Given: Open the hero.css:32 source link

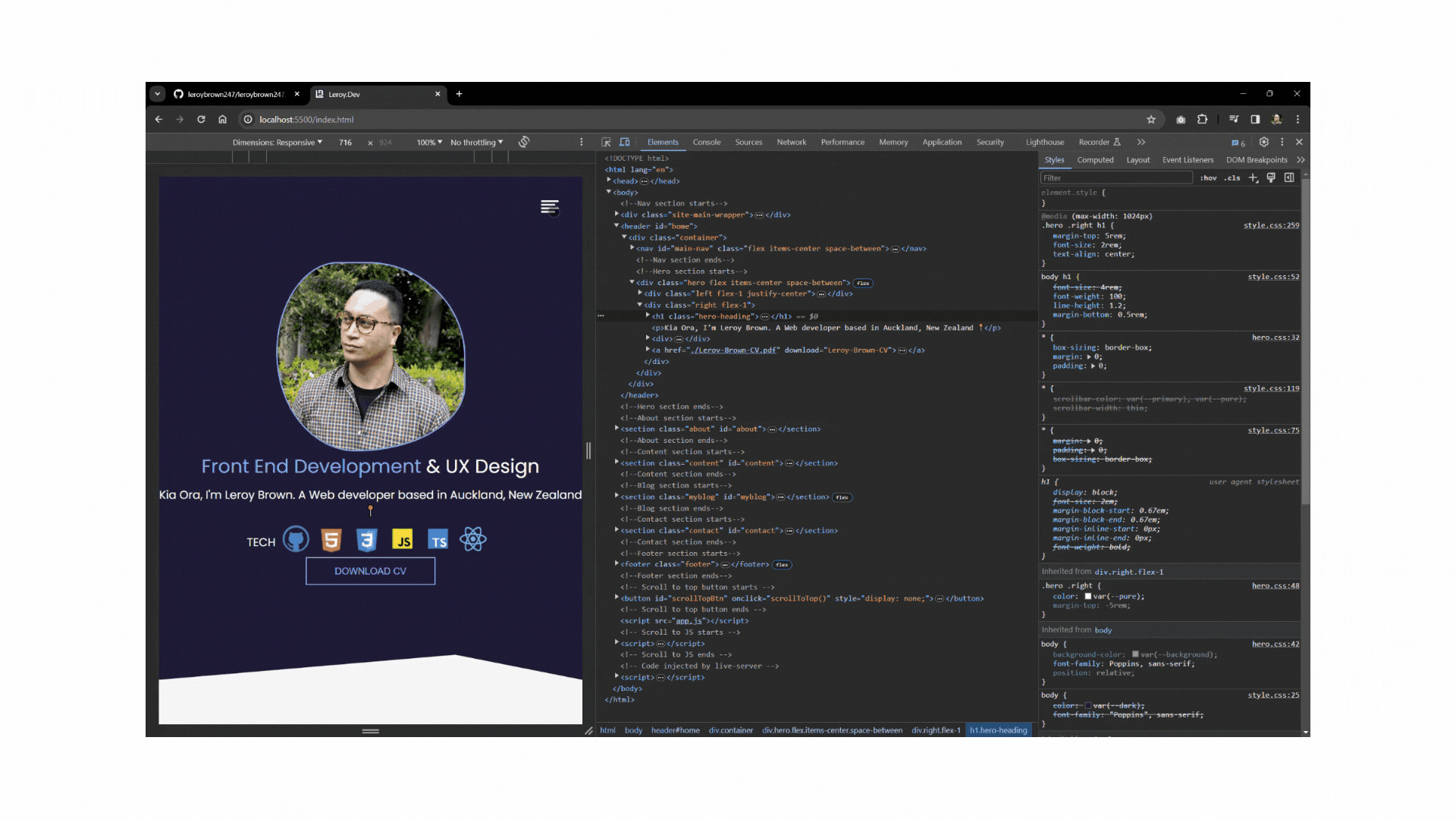Looking at the screenshot, I should [1276, 337].
